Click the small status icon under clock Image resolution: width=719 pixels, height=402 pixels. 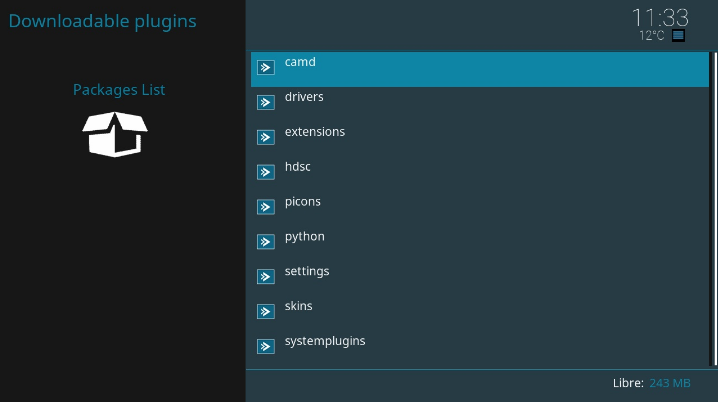[679, 35]
